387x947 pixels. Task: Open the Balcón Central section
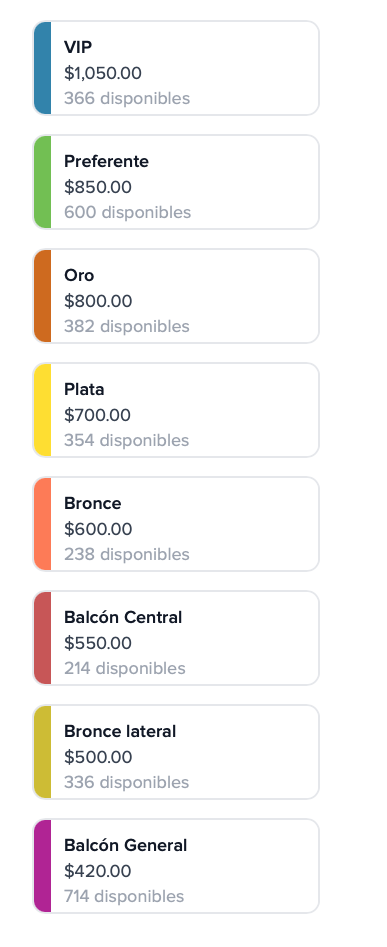click(x=176, y=638)
